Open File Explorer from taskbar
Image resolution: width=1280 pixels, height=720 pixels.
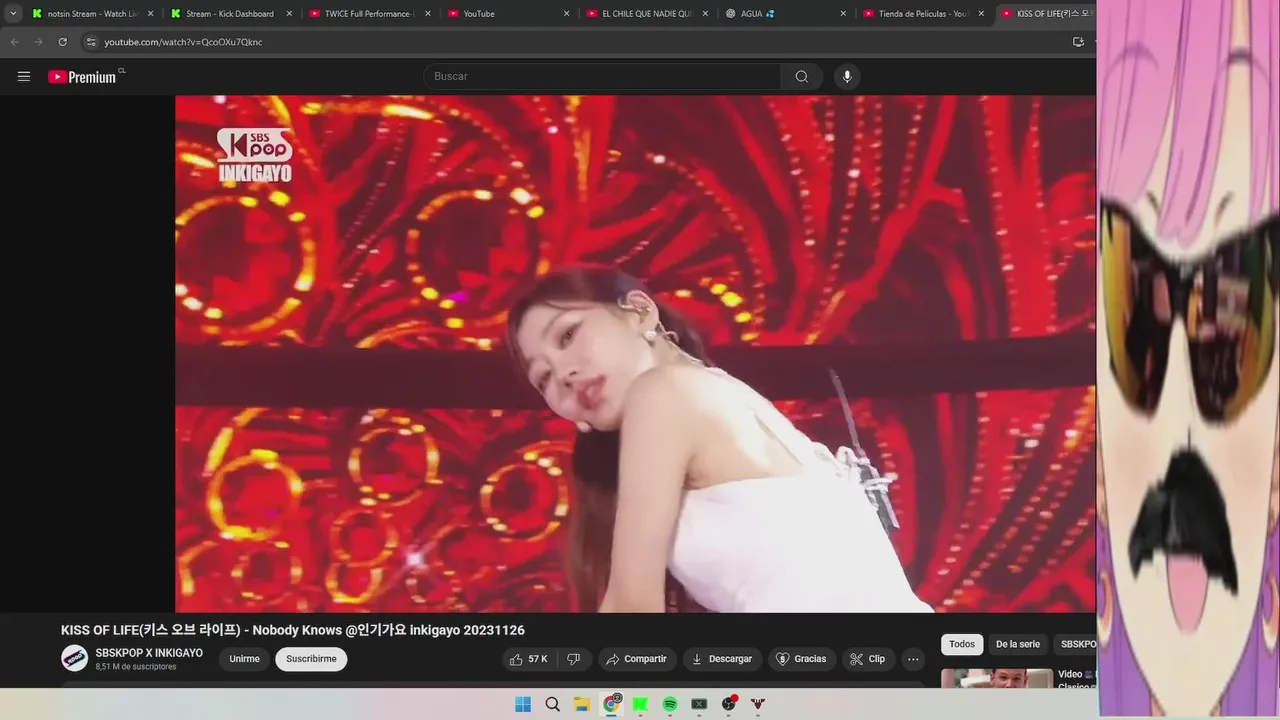582,704
